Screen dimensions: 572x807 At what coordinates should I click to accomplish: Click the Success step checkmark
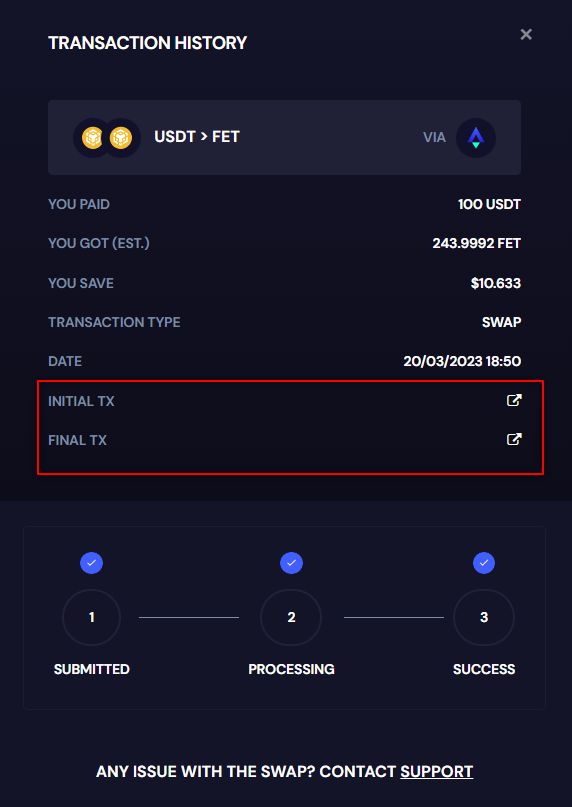click(x=484, y=563)
